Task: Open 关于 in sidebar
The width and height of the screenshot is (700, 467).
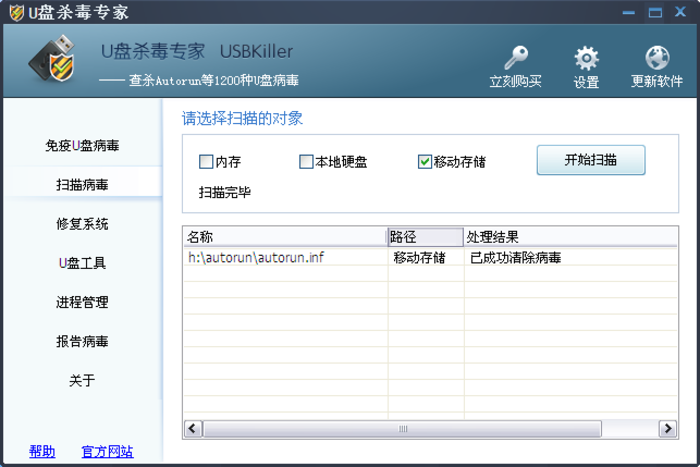Action: 82,380
